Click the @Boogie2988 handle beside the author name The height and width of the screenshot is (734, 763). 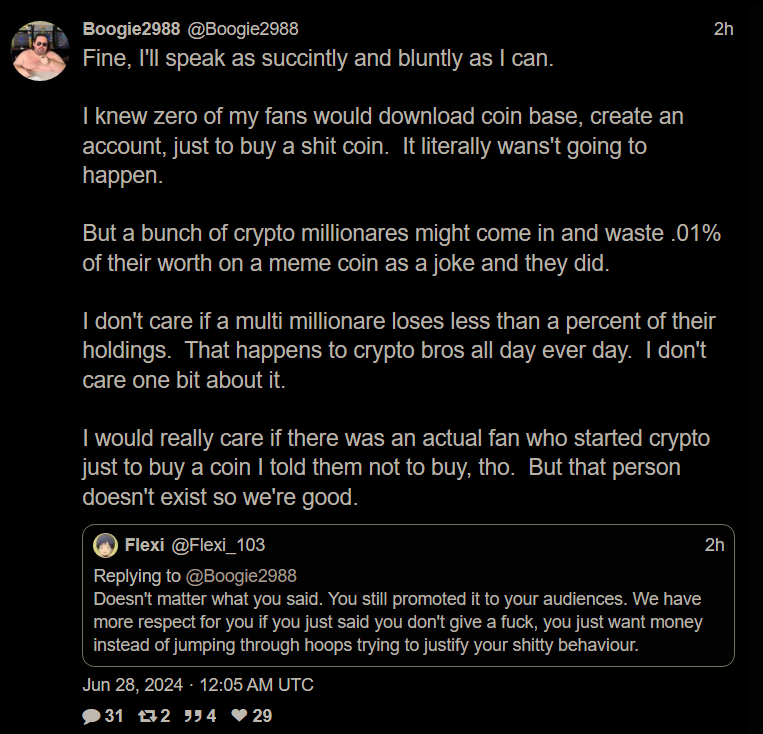coord(243,29)
